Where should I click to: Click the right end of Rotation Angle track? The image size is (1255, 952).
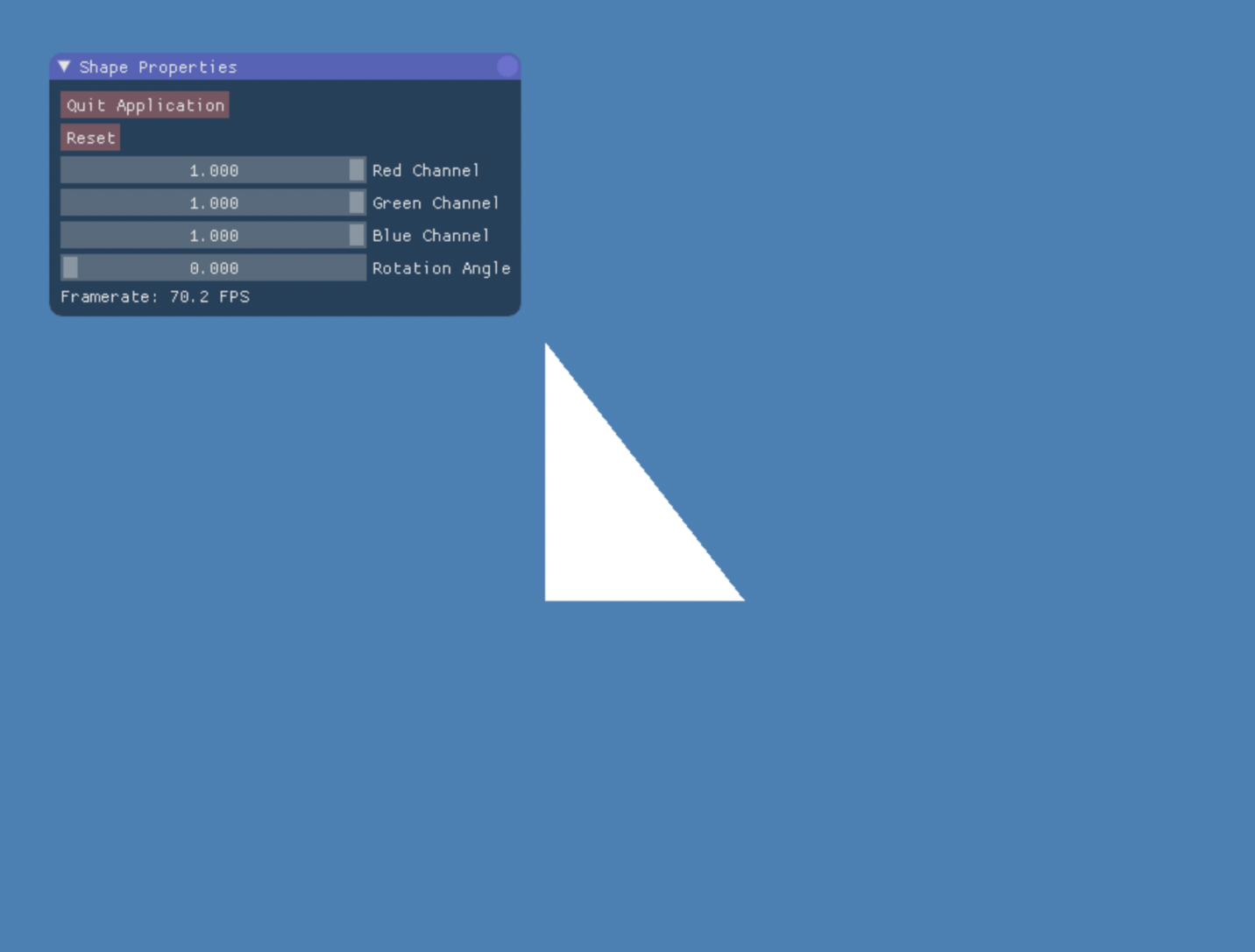pyautogui.click(x=358, y=267)
